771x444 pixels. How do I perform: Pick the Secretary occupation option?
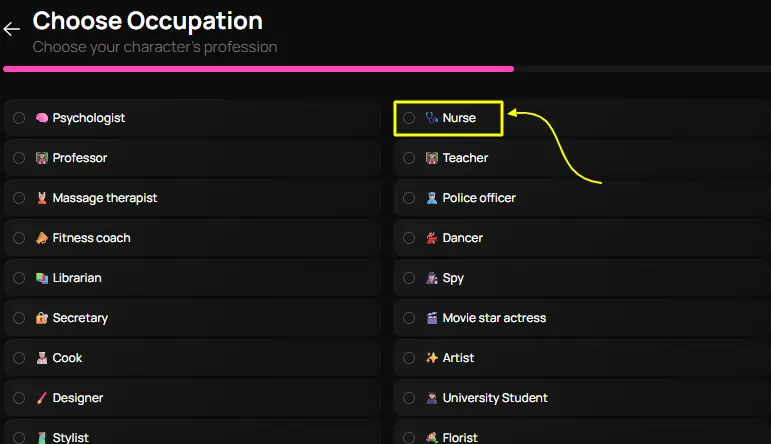80,318
